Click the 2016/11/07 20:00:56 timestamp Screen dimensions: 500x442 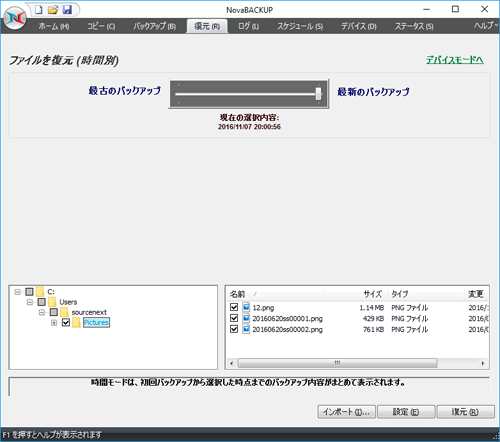click(249, 127)
